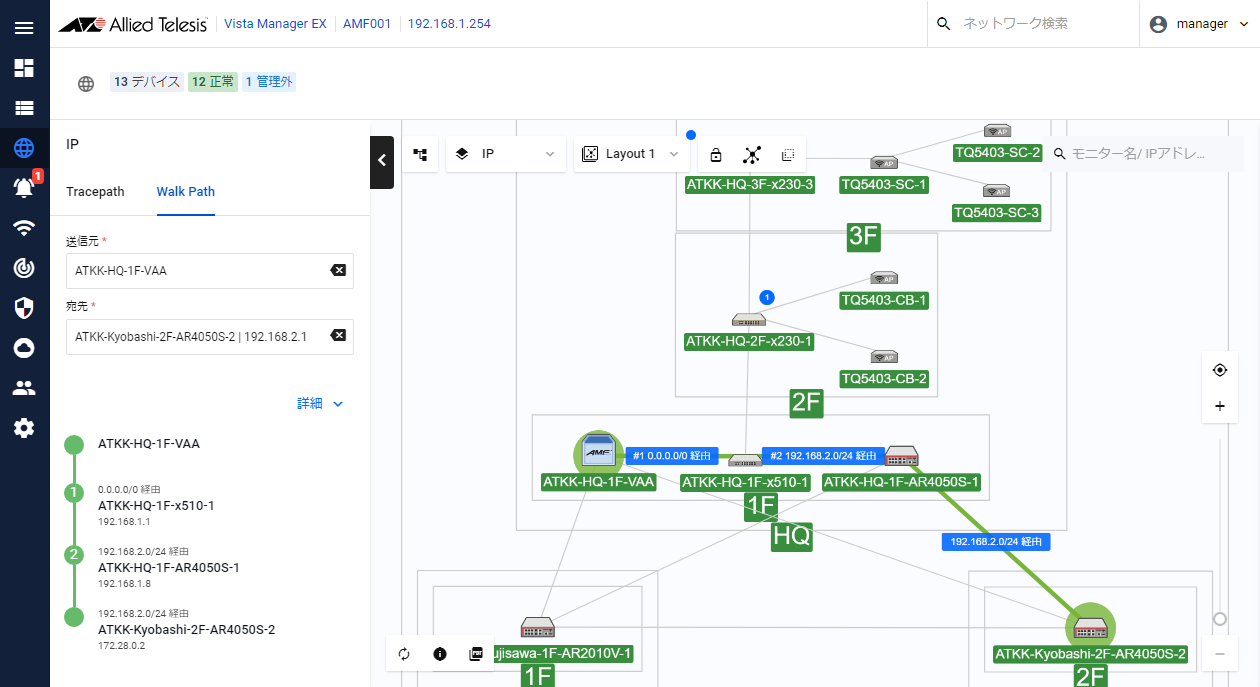
Task: Toggle the hamburger navigation menu
Action: [24, 27]
